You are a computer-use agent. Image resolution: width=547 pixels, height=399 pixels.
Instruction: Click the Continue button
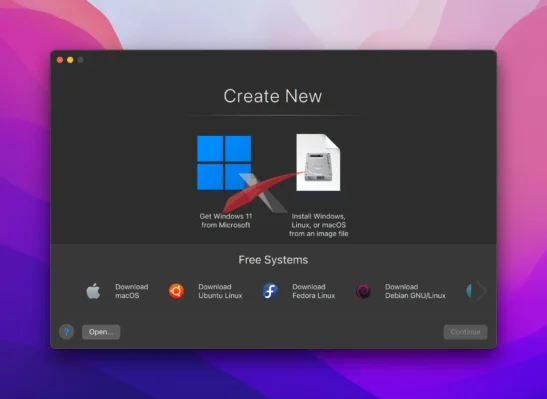tap(465, 332)
